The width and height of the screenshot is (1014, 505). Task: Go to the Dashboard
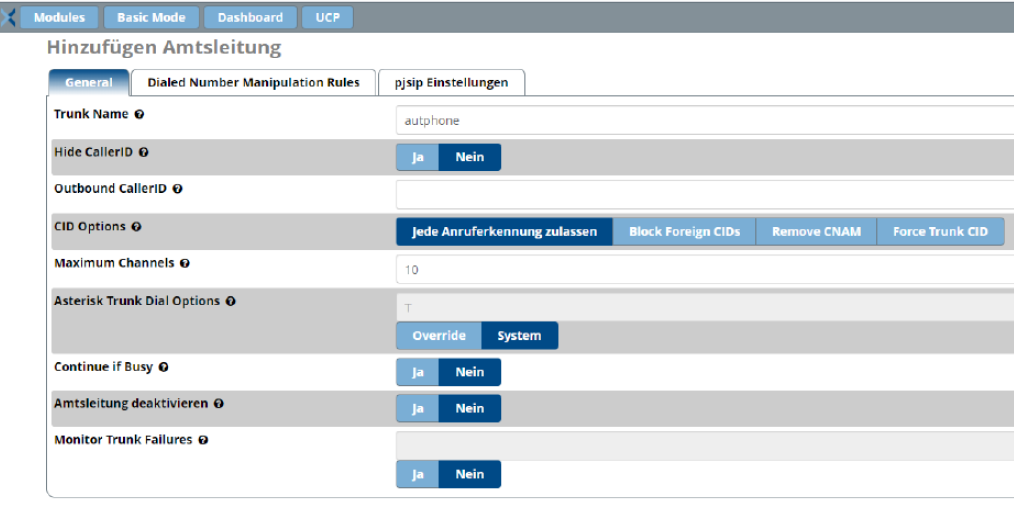click(x=250, y=17)
